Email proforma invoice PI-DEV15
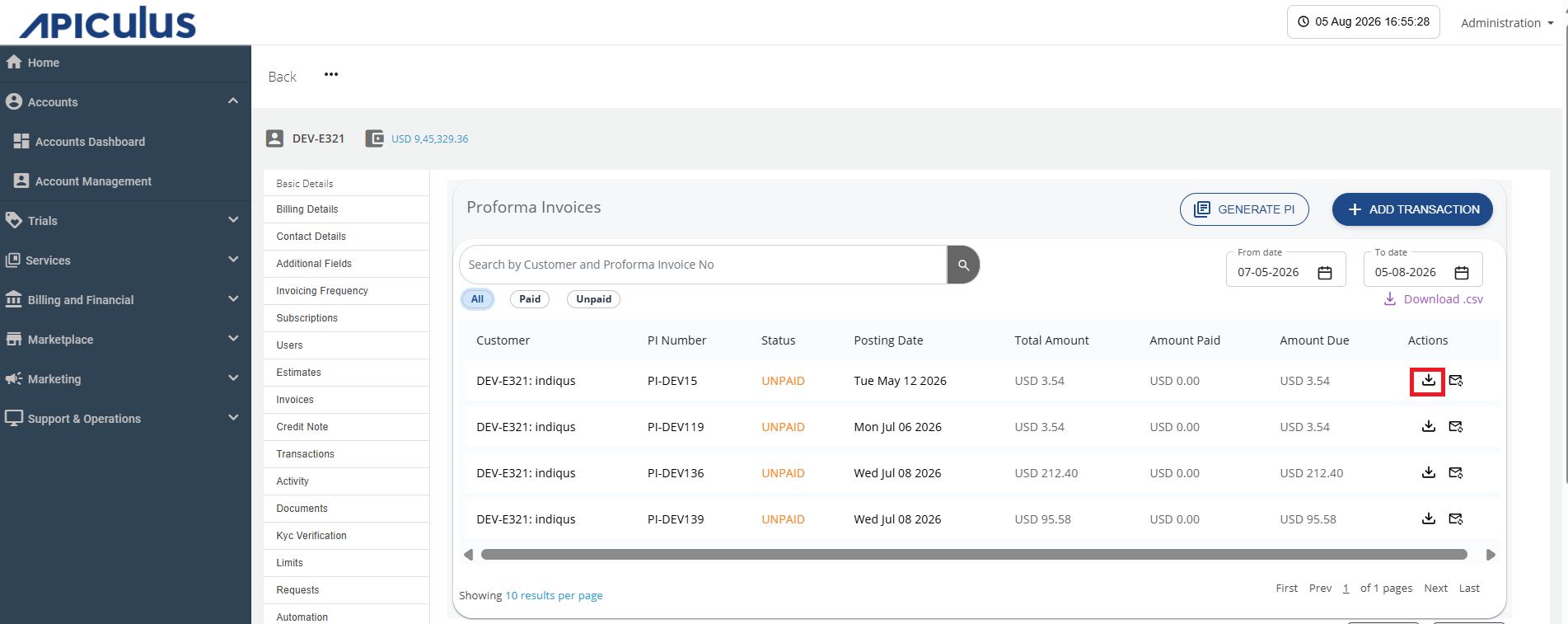This screenshot has height=624, width=1568. click(1456, 381)
